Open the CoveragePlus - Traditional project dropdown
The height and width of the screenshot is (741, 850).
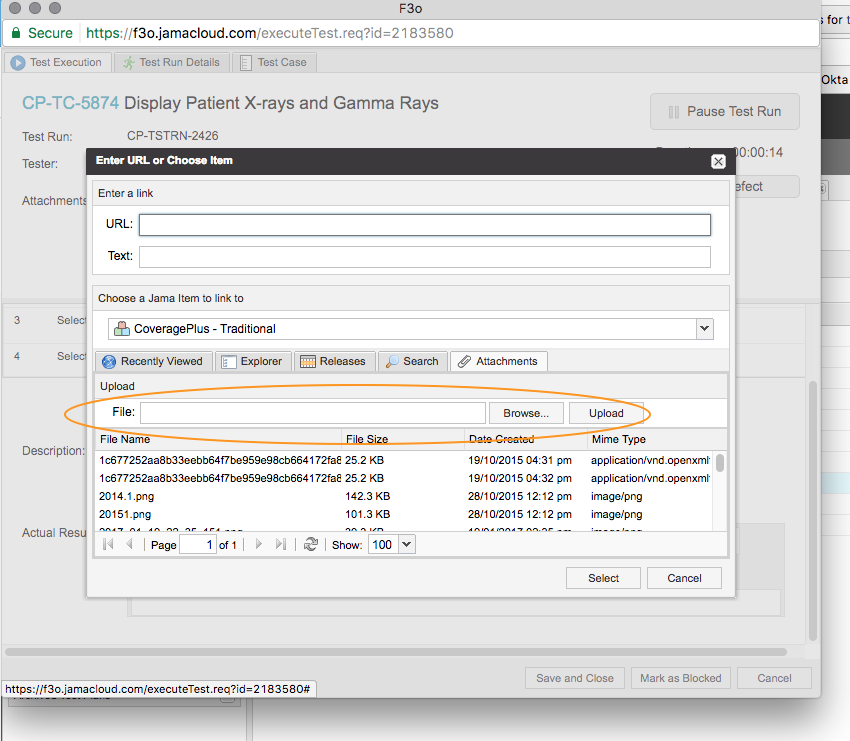pos(704,328)
